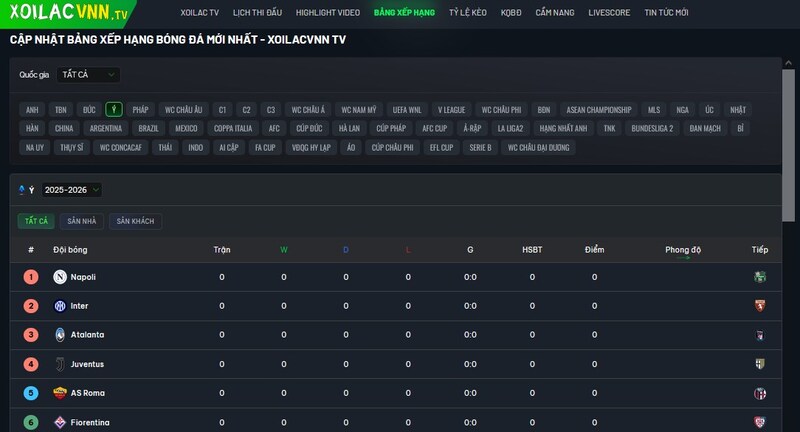The width and height of the screenshot is (800, 432).
Task: Open the Quốc gia country dropdown
Action: point(88,75)
